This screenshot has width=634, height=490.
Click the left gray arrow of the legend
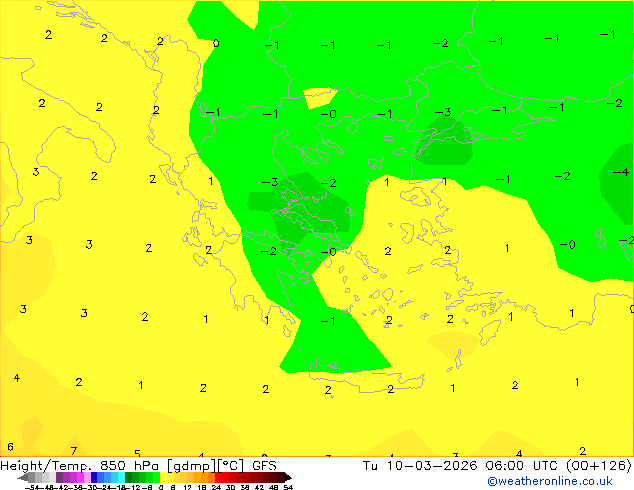[x=23, y=478]
